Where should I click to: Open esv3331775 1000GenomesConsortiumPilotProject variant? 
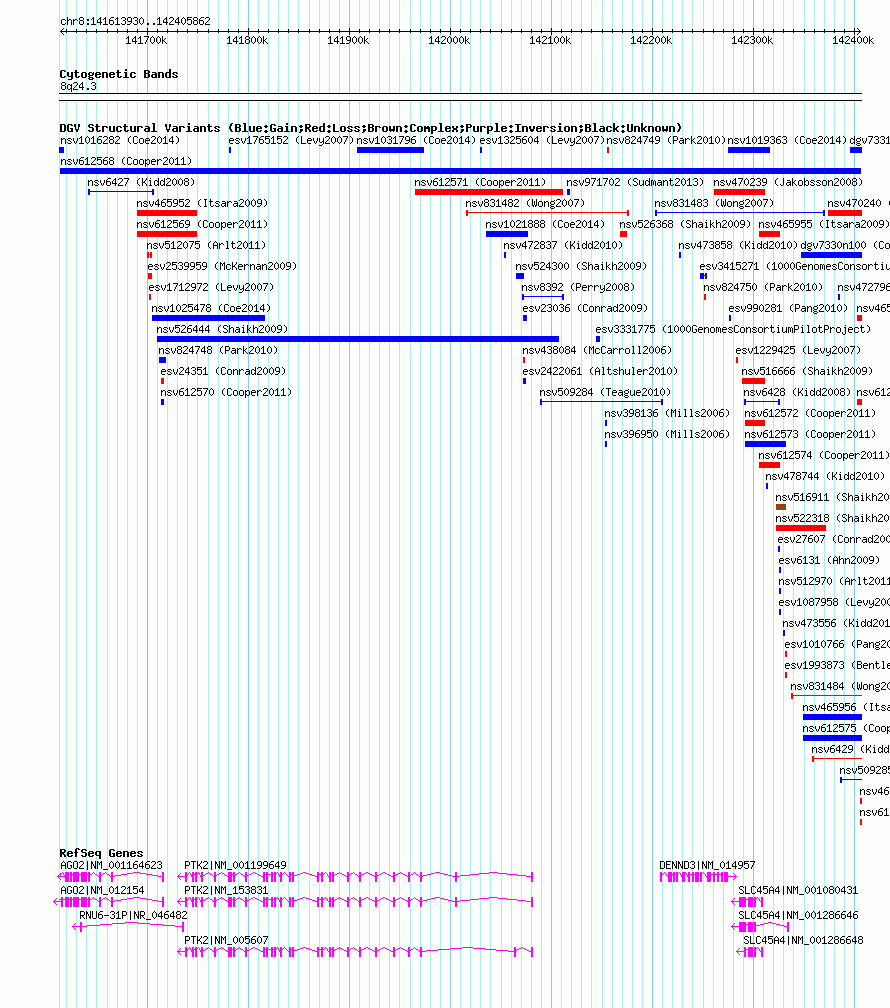[x=733, y=329]
